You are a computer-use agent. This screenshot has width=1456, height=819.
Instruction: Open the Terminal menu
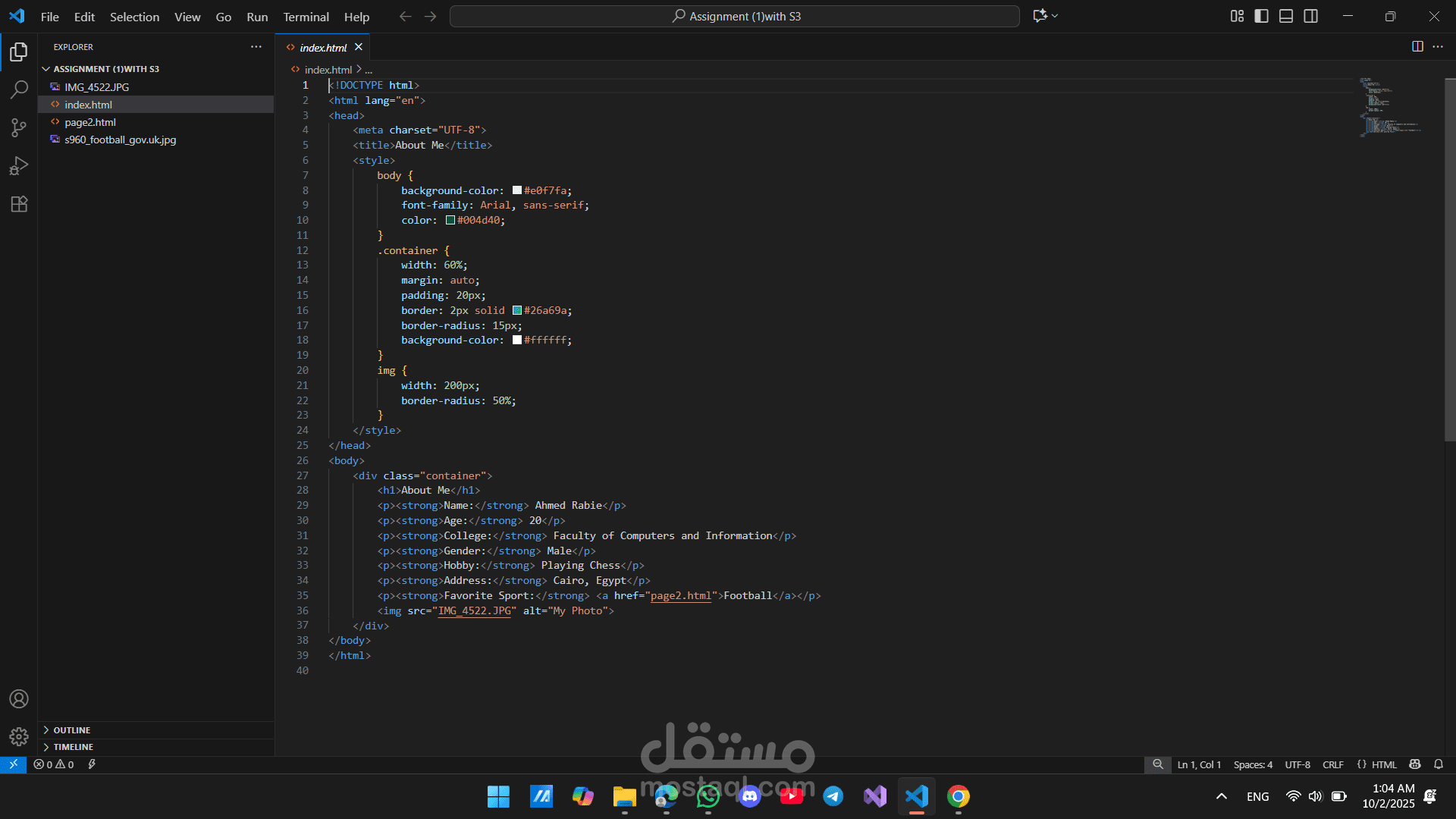click(x=306, y=17)
